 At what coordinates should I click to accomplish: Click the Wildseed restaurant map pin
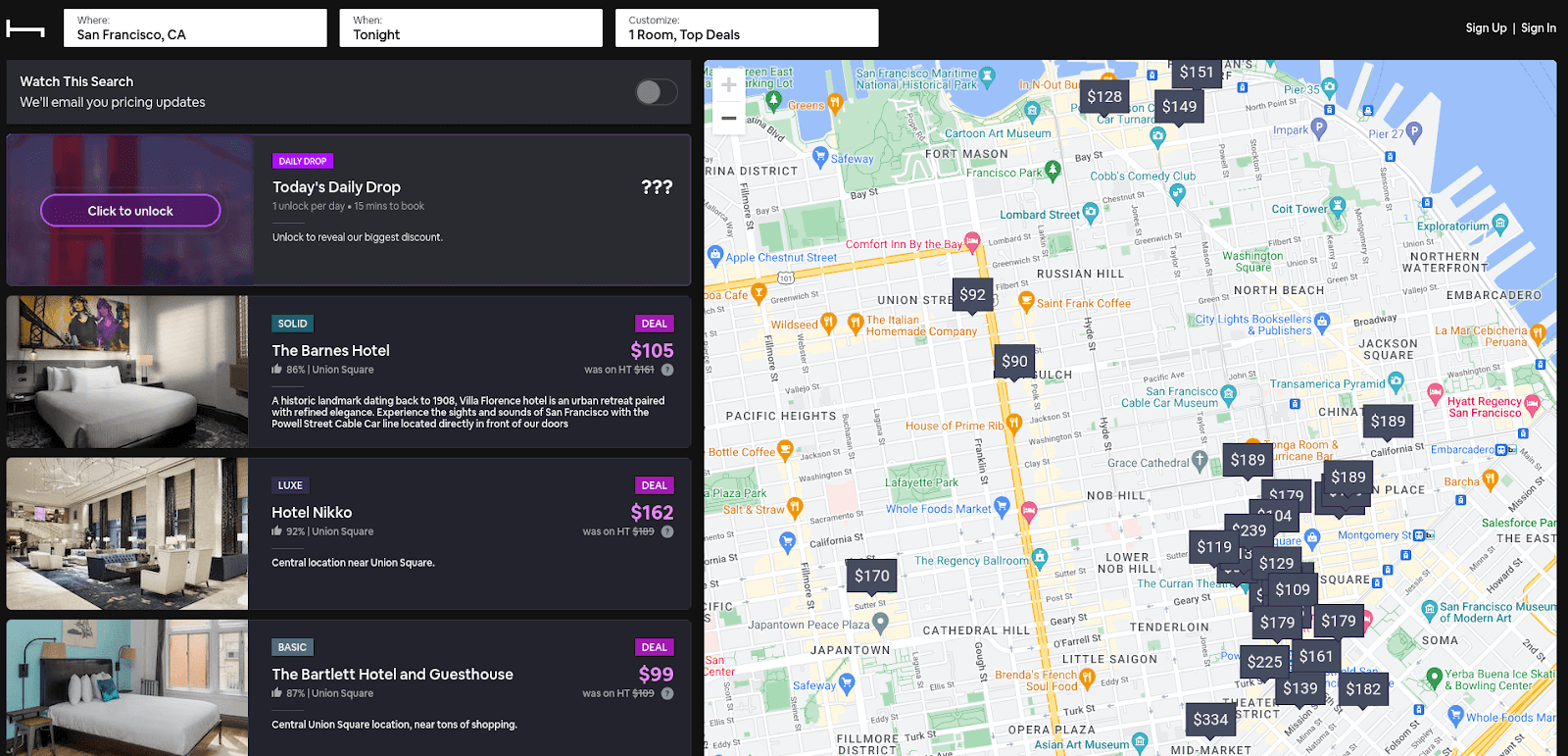click(x=828, y=322)
